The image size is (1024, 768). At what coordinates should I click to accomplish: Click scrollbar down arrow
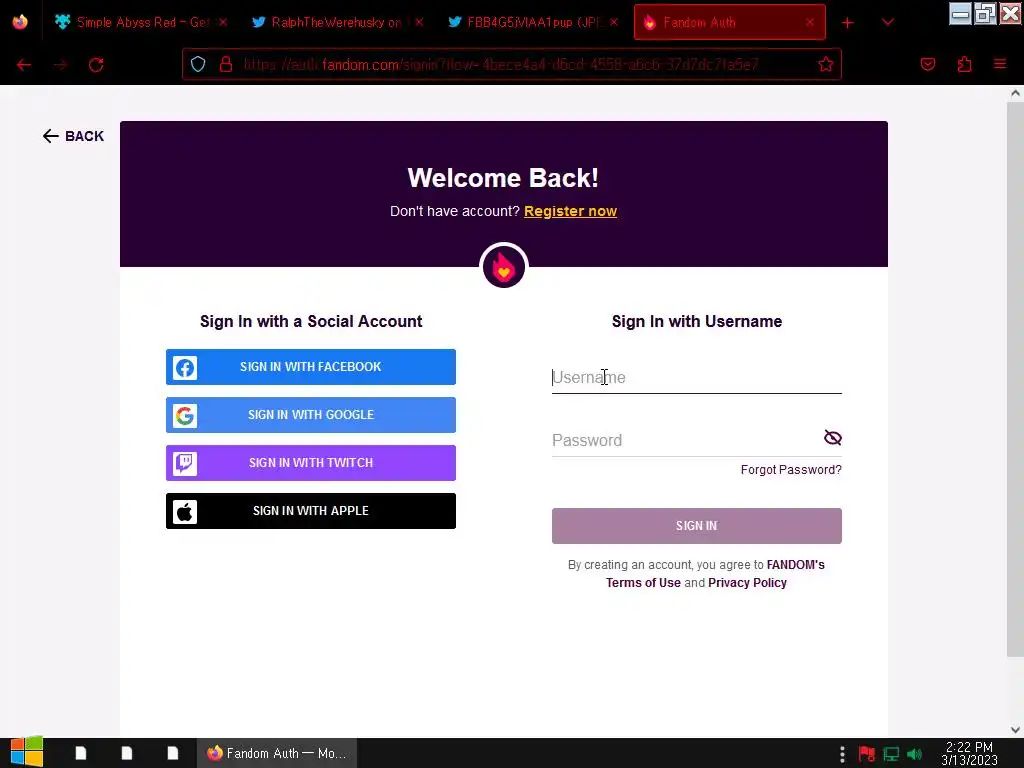pyautogui.click(x=1015, y=729)
